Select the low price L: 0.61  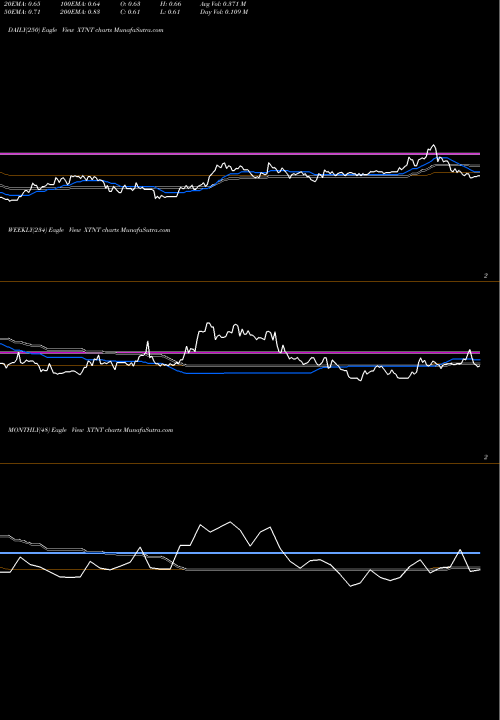[170, 12]
